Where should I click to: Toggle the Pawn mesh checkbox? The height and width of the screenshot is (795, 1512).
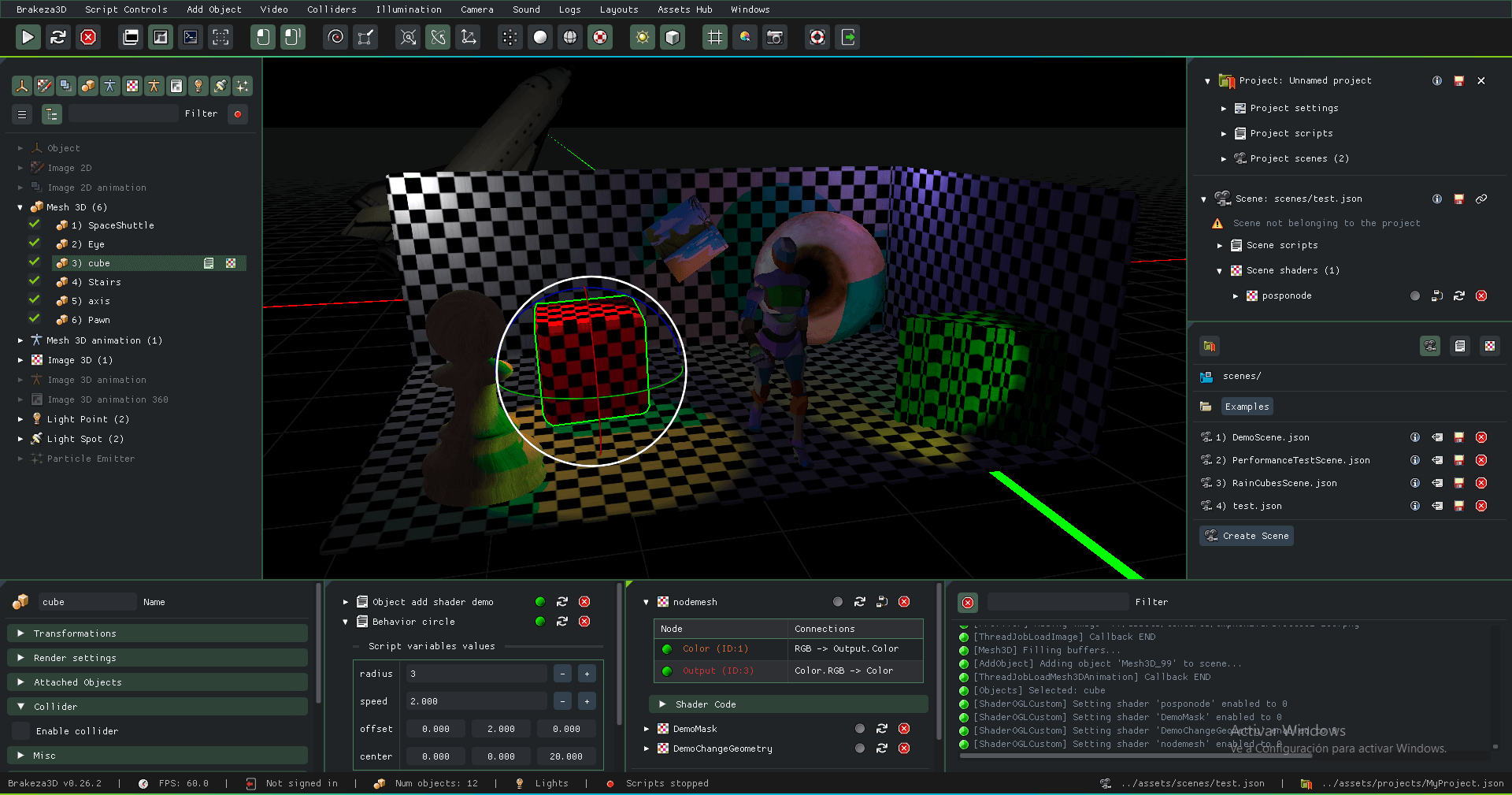point(35,319)
